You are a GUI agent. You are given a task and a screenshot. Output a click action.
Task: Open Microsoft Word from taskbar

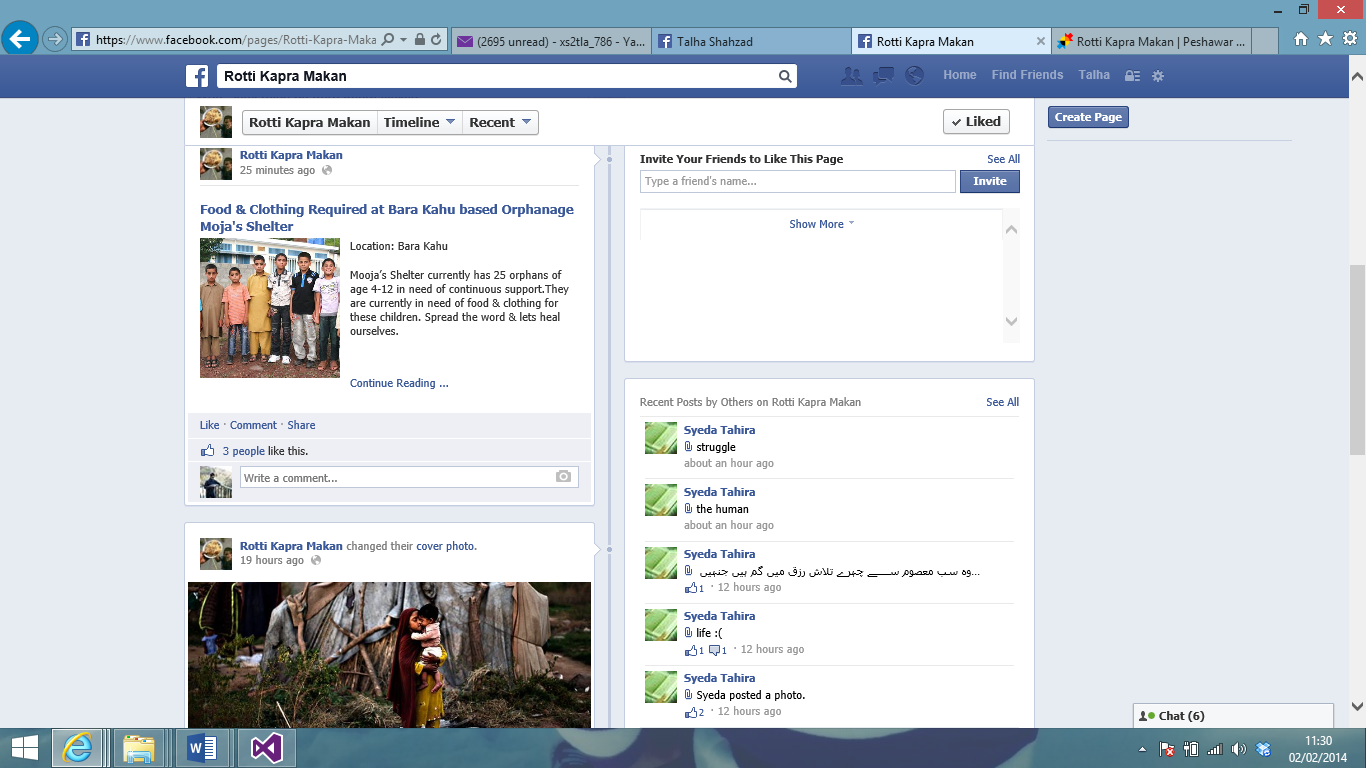[203, 748]
